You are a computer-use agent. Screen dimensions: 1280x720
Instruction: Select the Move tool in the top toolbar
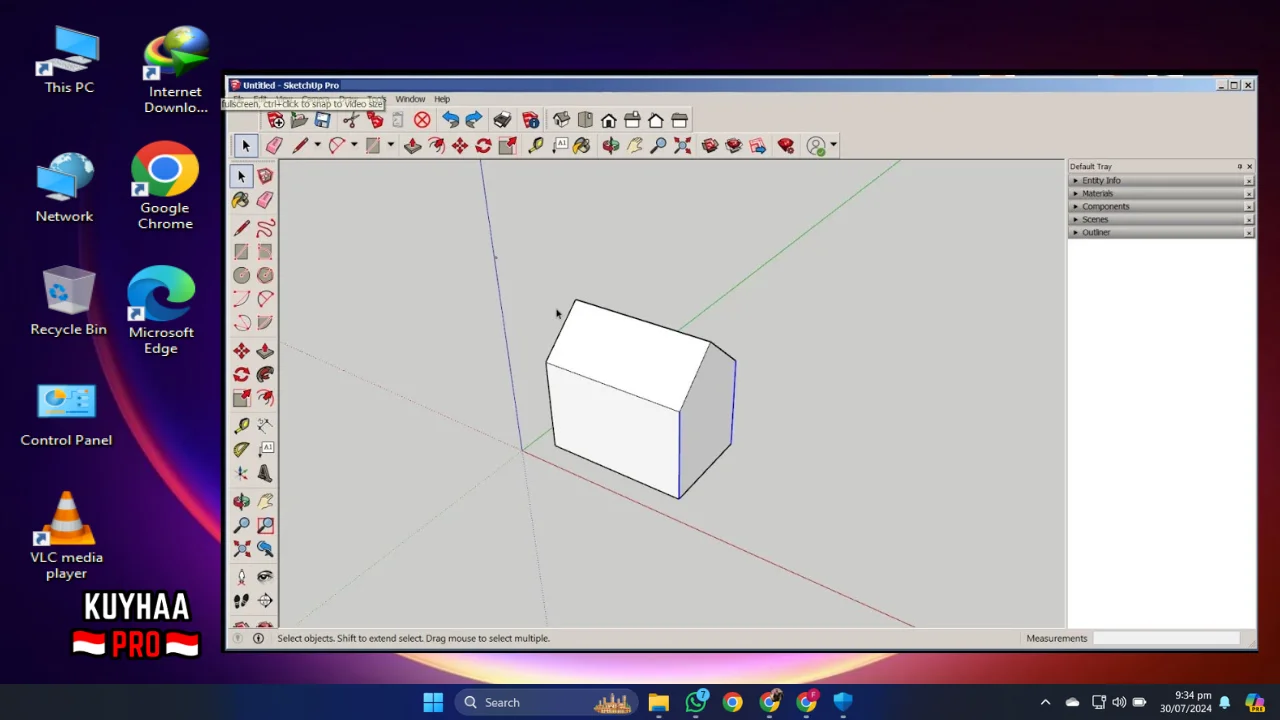[x=459, y=146]
